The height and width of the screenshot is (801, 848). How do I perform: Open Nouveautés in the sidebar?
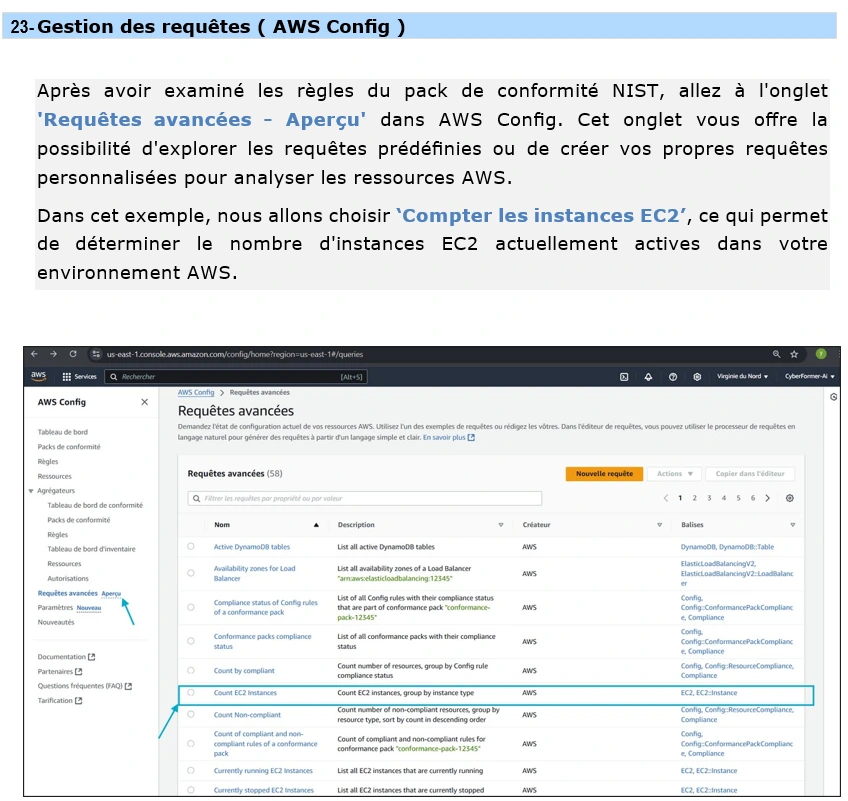[x=56, y=622]
